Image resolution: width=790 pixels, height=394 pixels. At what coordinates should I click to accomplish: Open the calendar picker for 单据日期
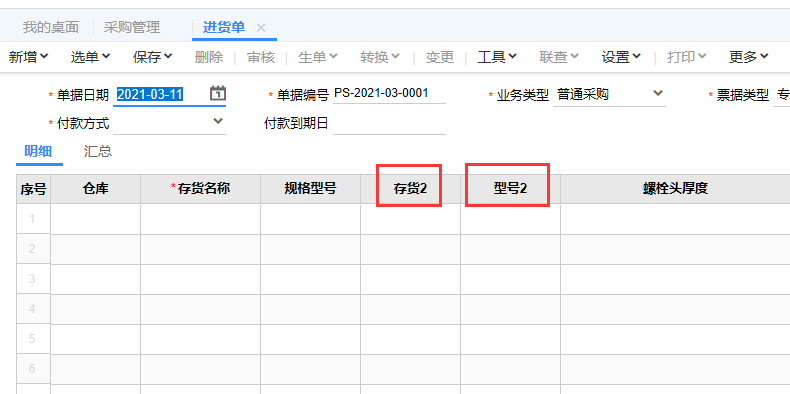(x=218, y=94)
